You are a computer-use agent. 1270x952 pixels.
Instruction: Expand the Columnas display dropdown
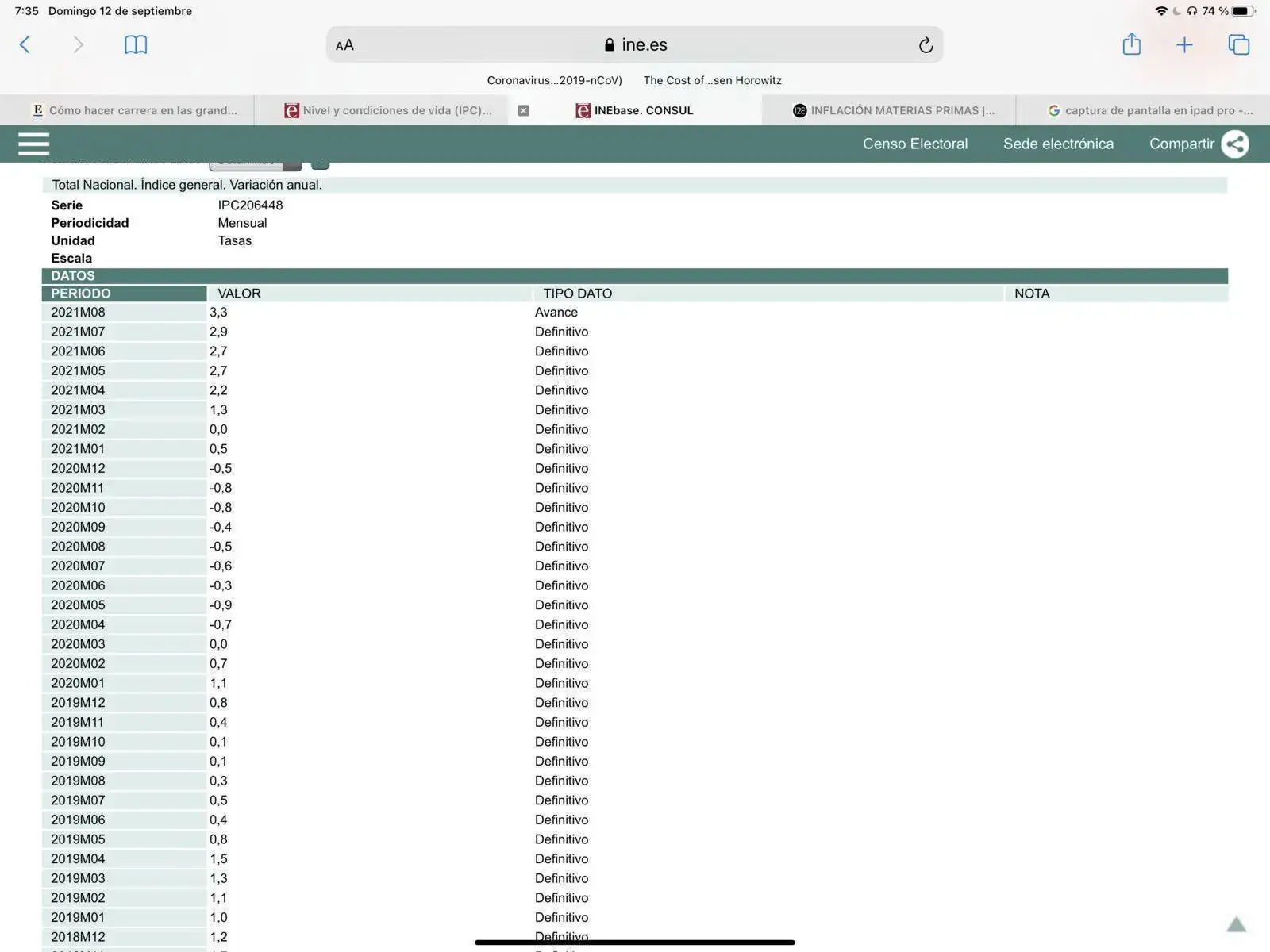pos(255,163)
